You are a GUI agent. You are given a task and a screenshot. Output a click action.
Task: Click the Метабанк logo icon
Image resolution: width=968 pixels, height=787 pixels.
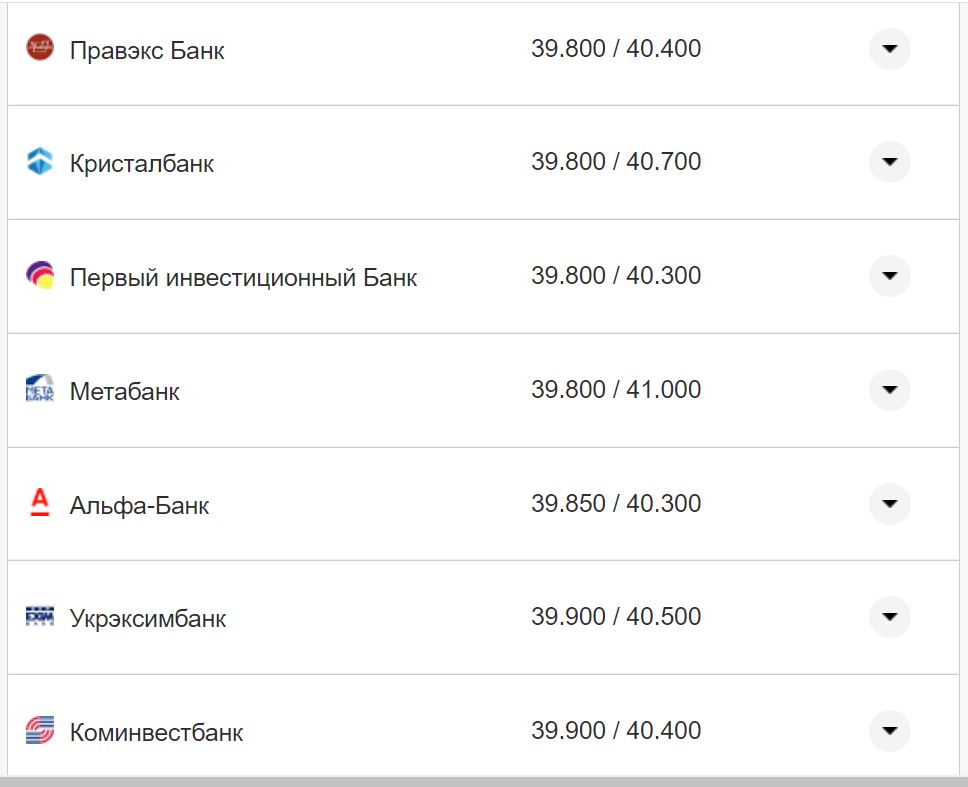coord(40,389)
